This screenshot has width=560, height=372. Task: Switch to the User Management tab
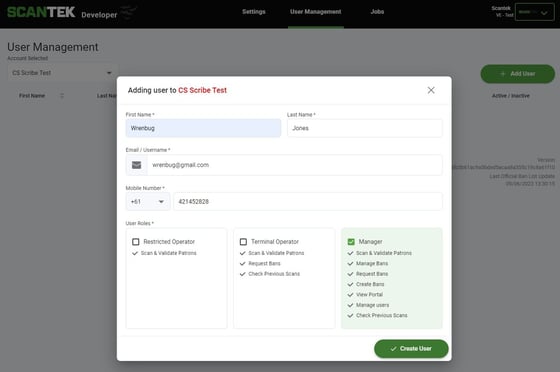tap(316, 12)
